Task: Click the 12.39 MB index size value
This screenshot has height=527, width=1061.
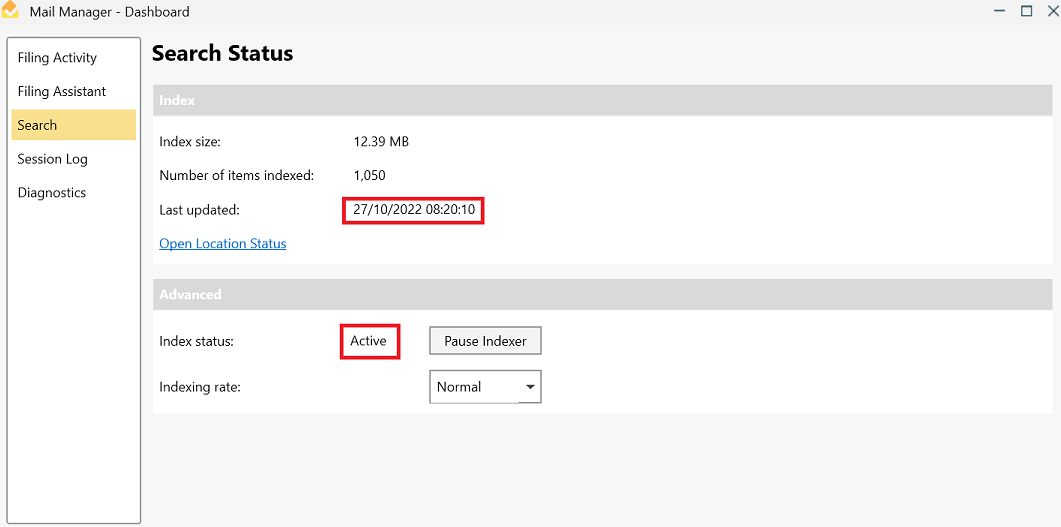Action: coord(381,142)
